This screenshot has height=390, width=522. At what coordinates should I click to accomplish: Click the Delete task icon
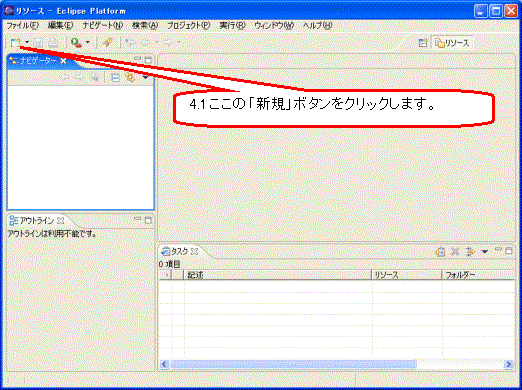click(x=455, y=252)
